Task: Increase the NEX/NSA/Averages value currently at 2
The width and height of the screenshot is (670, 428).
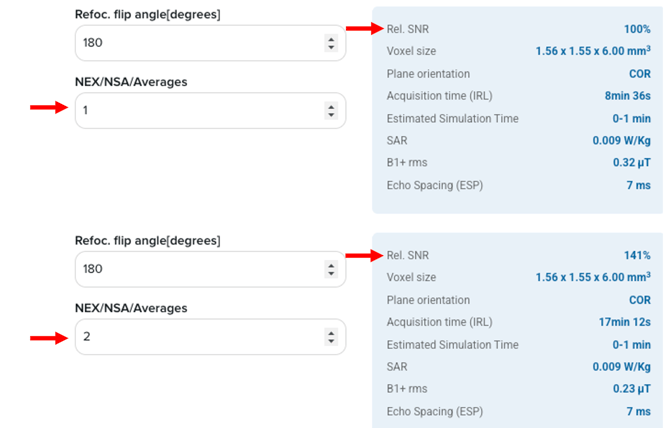Action: [x=332, y=332]
